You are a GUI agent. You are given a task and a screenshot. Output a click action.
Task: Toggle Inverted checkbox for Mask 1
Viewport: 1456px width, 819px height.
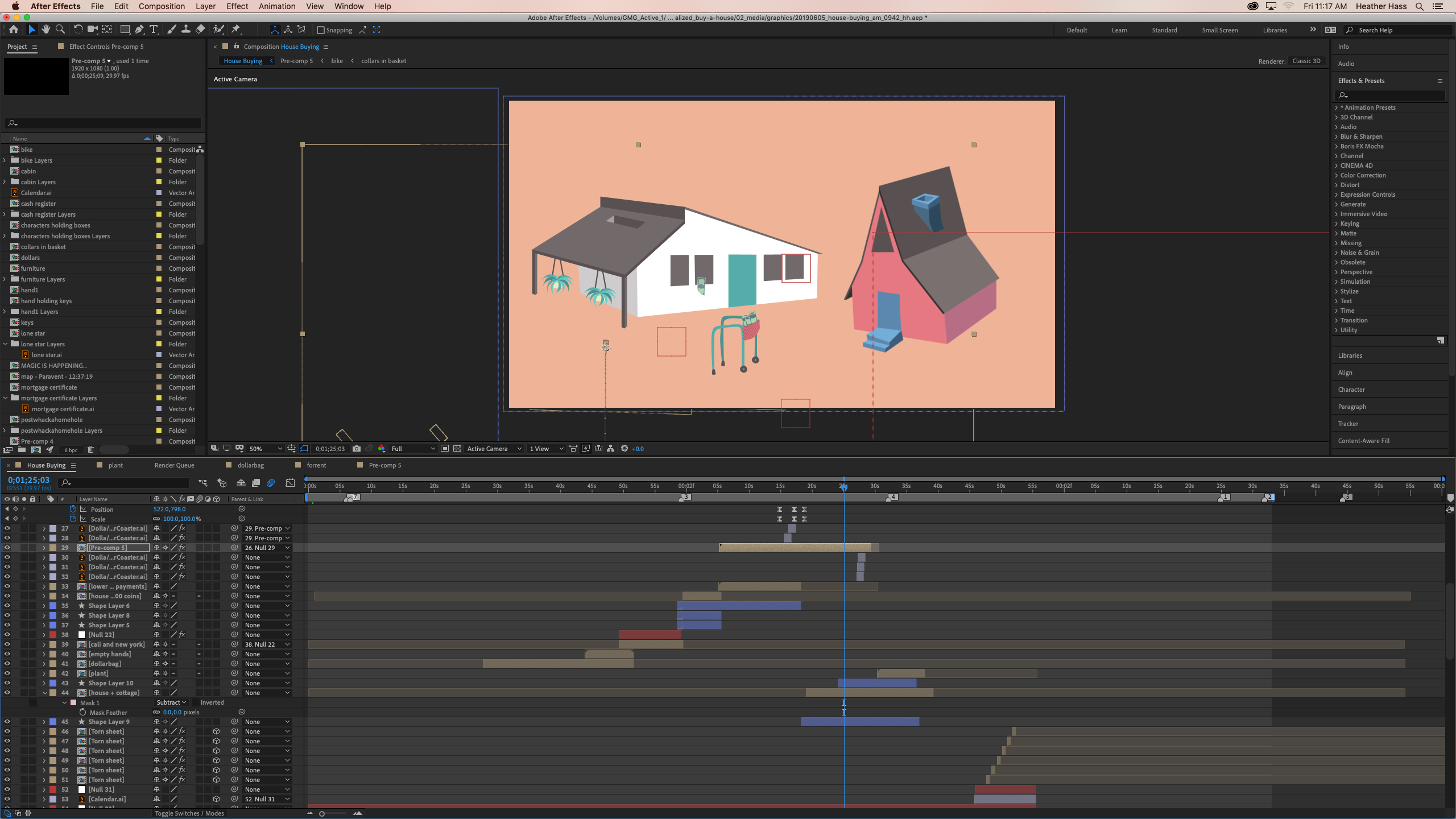195,702
